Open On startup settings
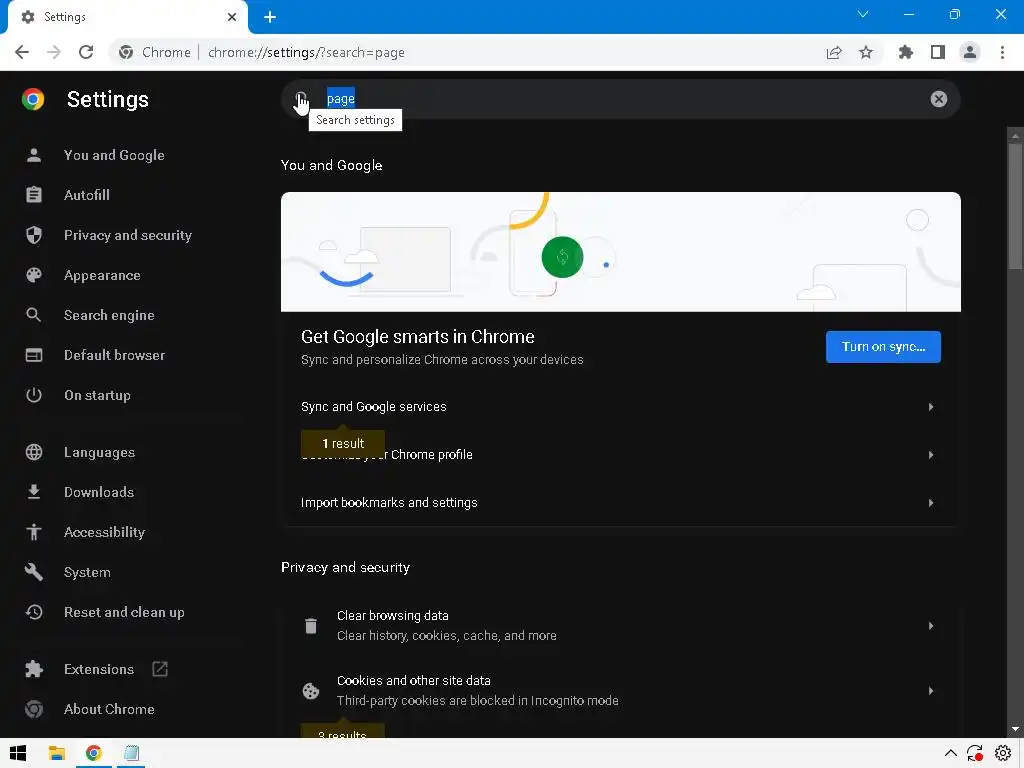This screenshot has width=1024, height=768. pos(97,395)
